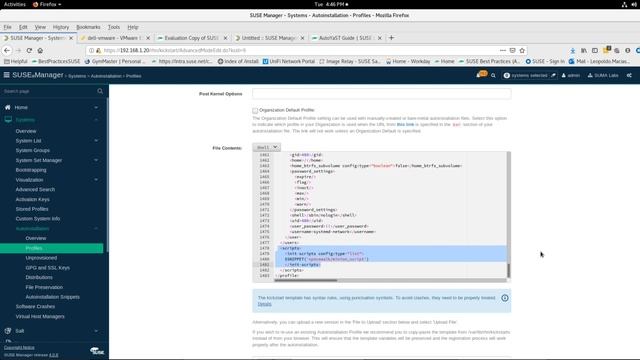
Task: Click the Systems monitor icon in sidebar
Action: pyautogui.click(x=8, y=120)
